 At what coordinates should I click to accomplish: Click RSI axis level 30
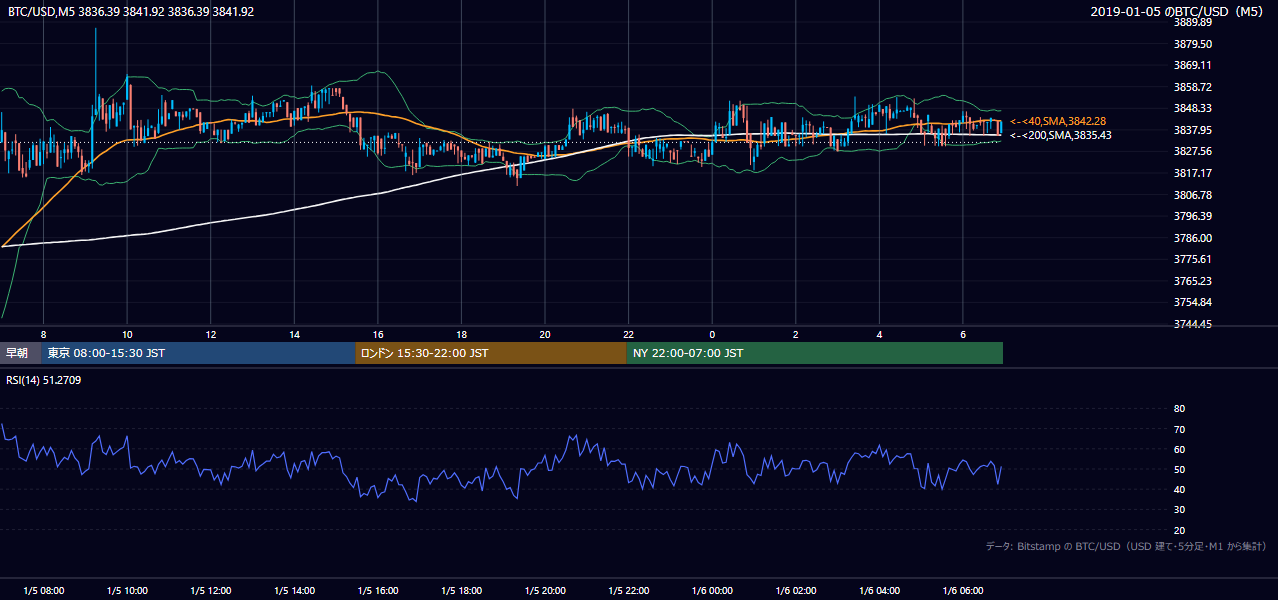coord(1179,510)
